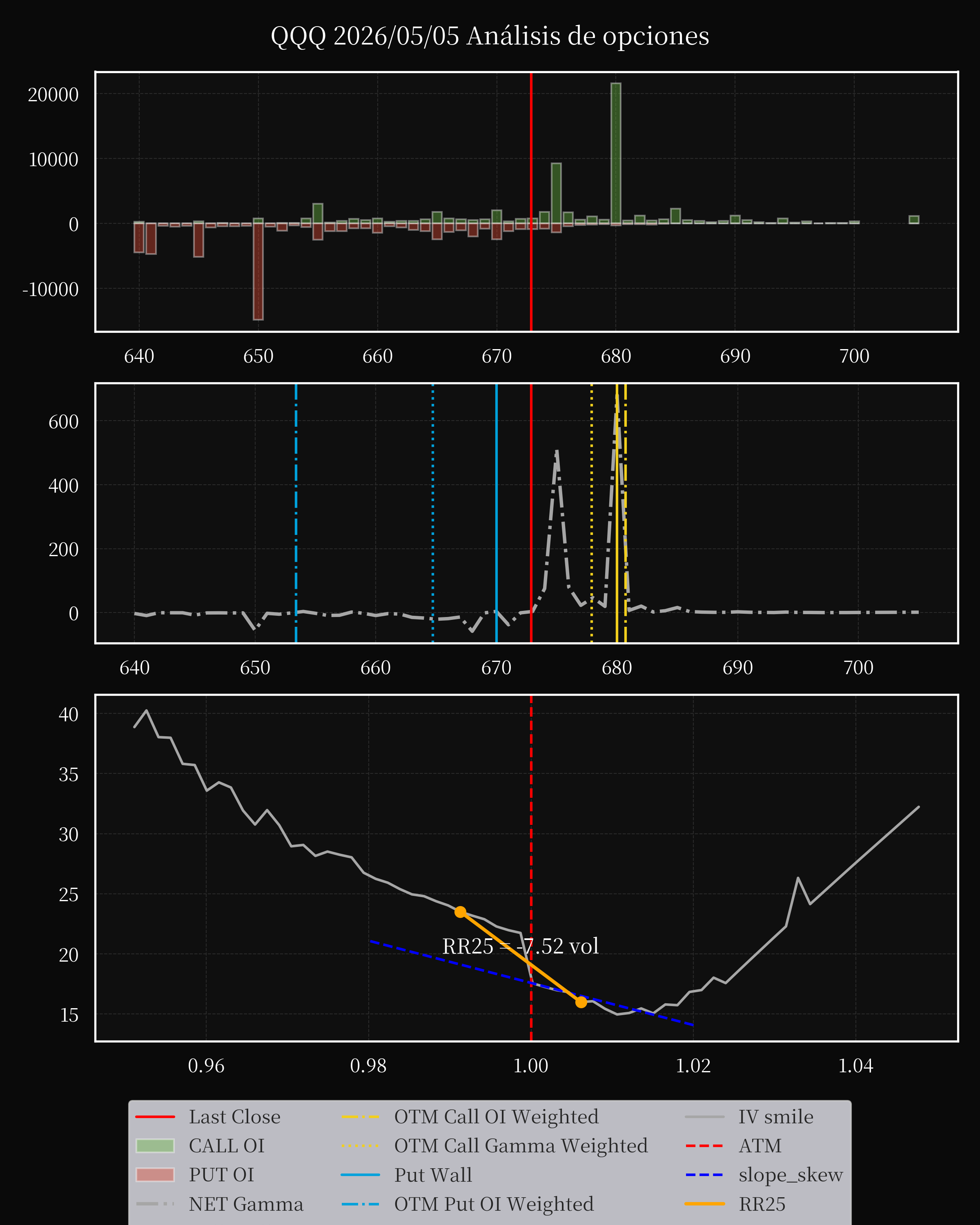Click the '-10000' y-axis label
This screenshot has width=980, height=1225.
(51, 289)
